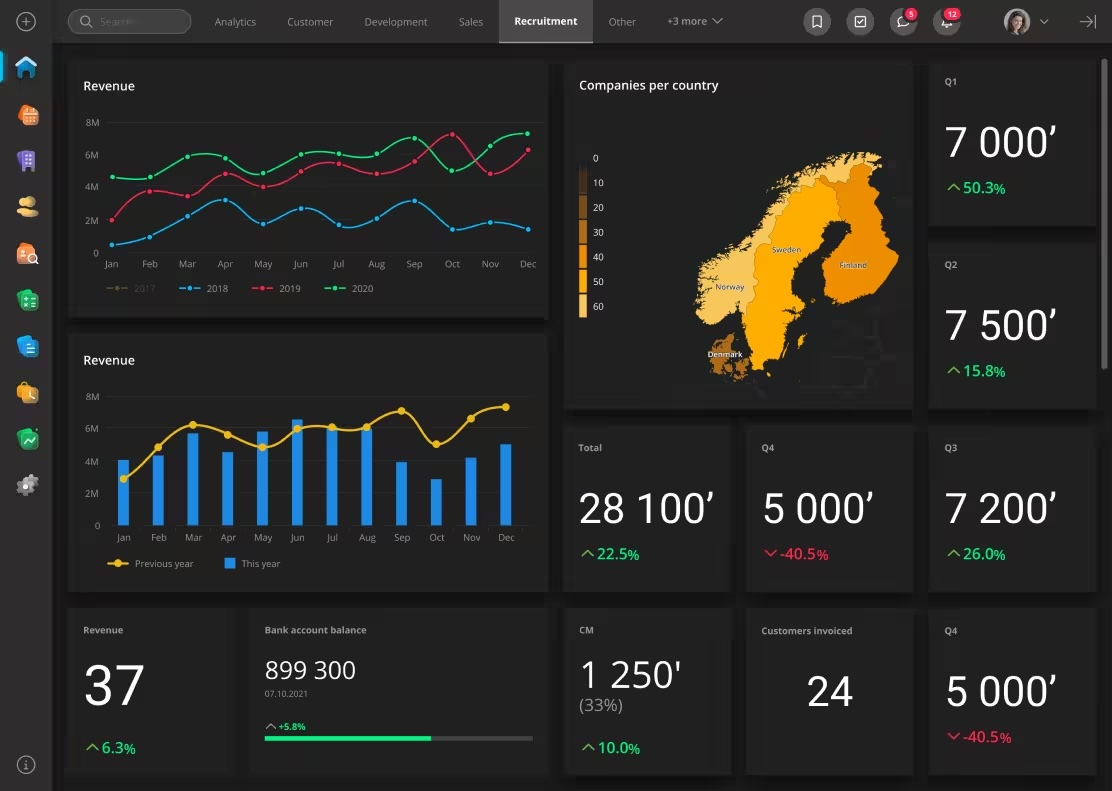Click the green progress bar under Bank account balance
The image size is (1112, 791).
tap(347, 739)
